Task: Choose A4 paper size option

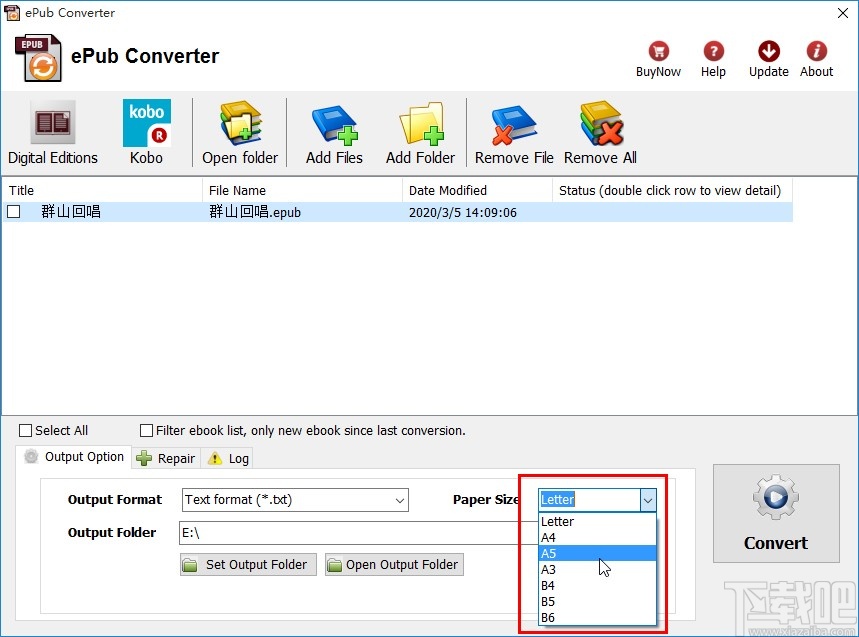Action: [x=597, y=537]
